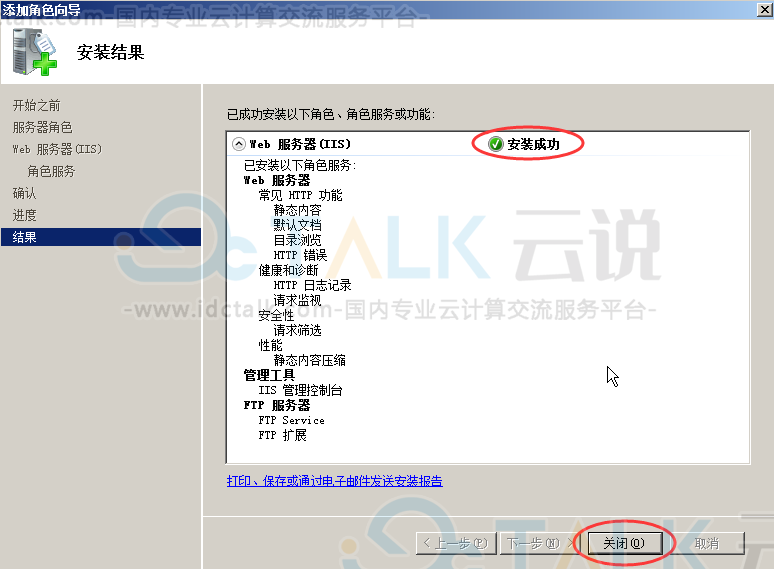Click 默认文档 entry in list
Screen dimensions: 774x569
point(297,225)
